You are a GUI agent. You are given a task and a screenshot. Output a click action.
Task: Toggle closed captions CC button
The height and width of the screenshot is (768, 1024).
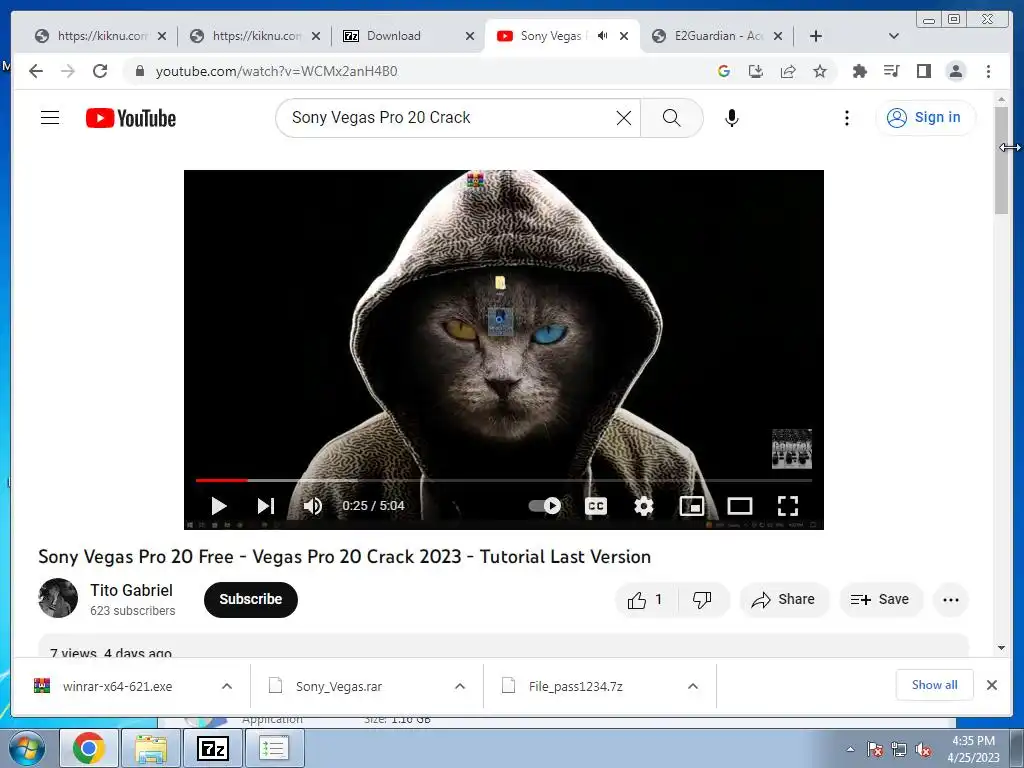[x=596, y=505]
